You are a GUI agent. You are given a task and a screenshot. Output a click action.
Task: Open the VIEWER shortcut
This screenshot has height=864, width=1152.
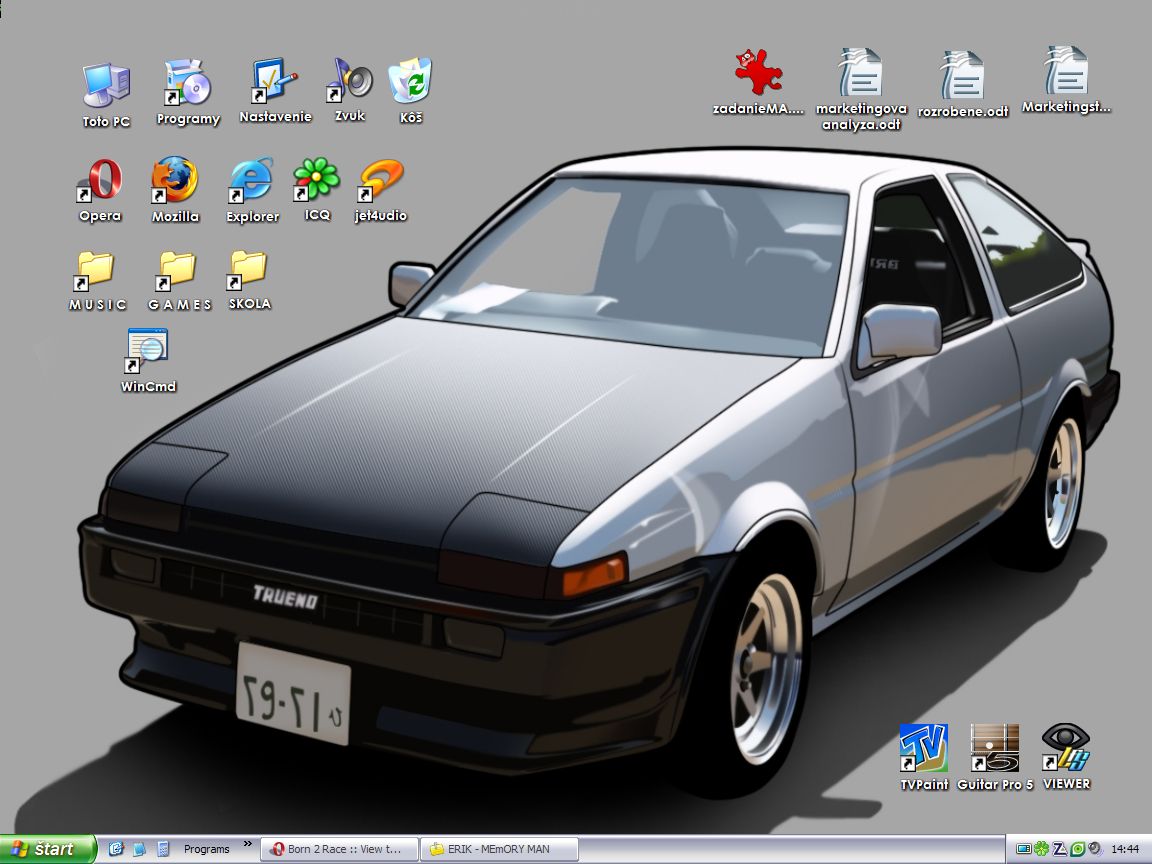(1066, 757)
